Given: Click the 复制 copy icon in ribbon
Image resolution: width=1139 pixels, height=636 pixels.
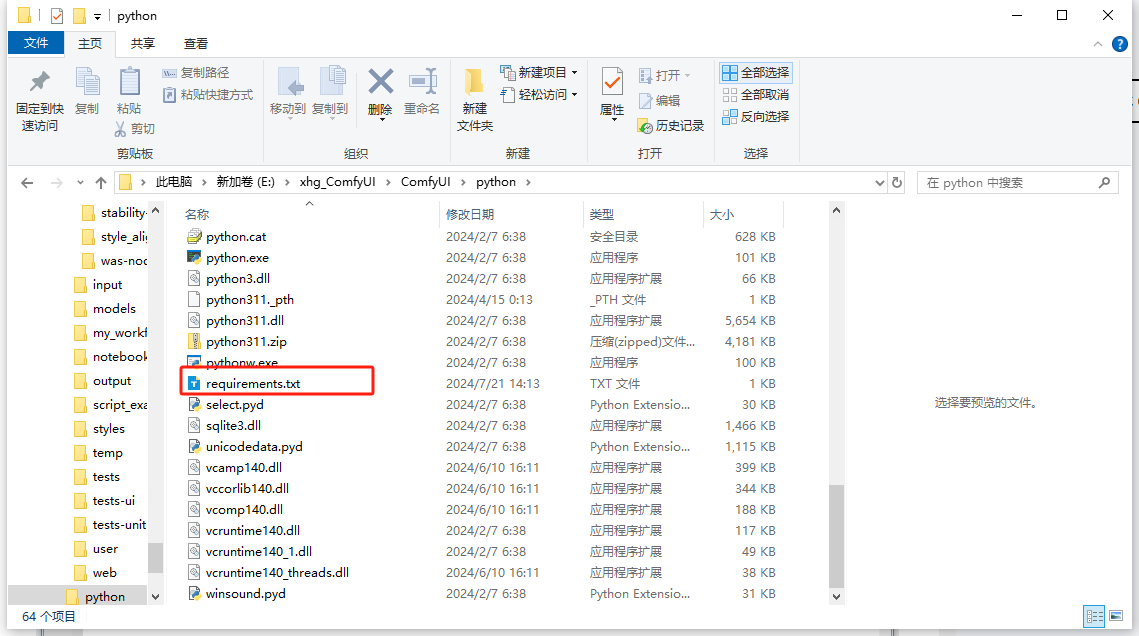Looking at the screenshot, I should 87,82.
